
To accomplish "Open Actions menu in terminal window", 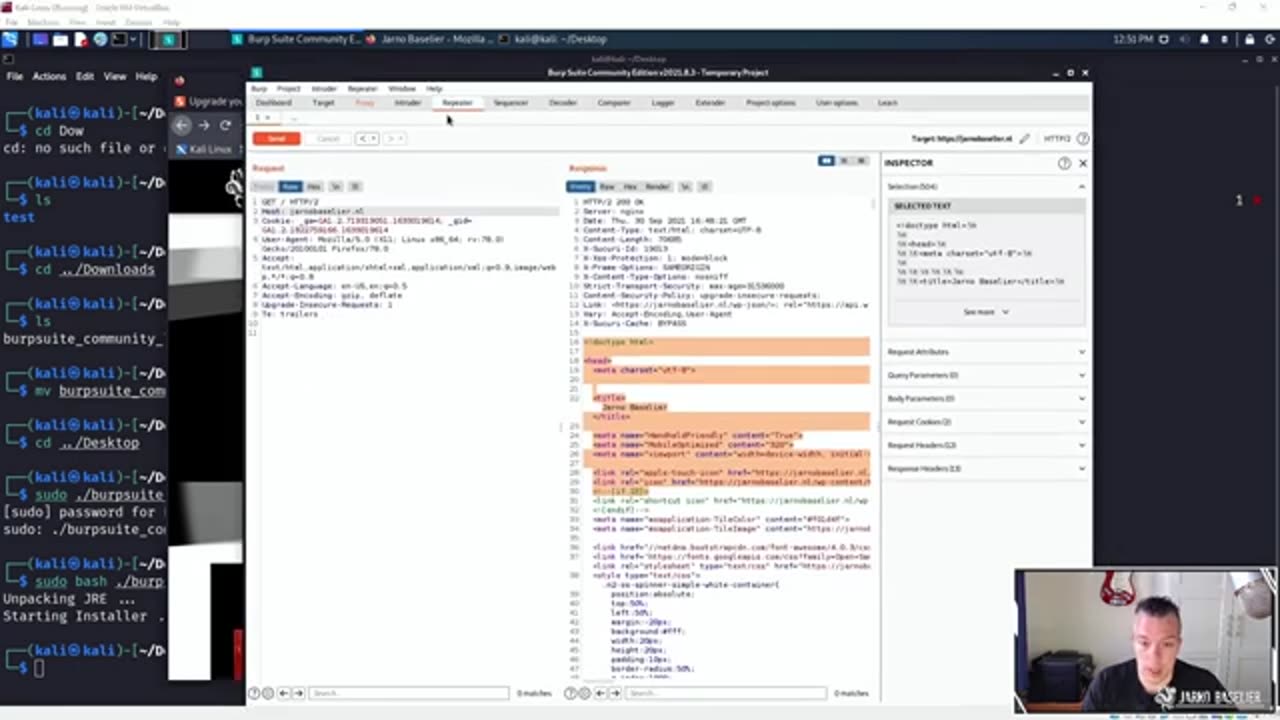I will 49,76.
